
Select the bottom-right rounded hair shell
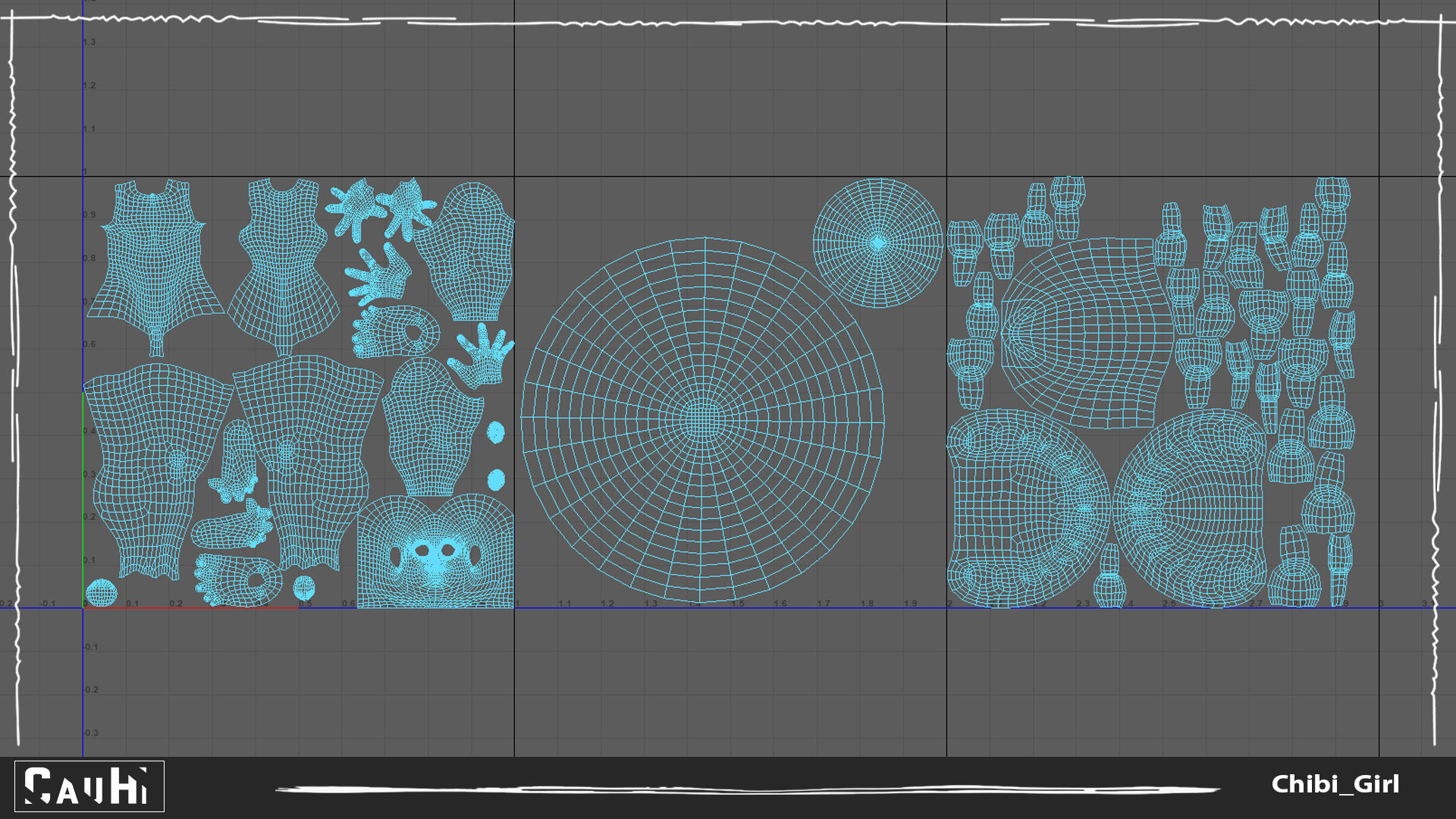coord(1191,508)
